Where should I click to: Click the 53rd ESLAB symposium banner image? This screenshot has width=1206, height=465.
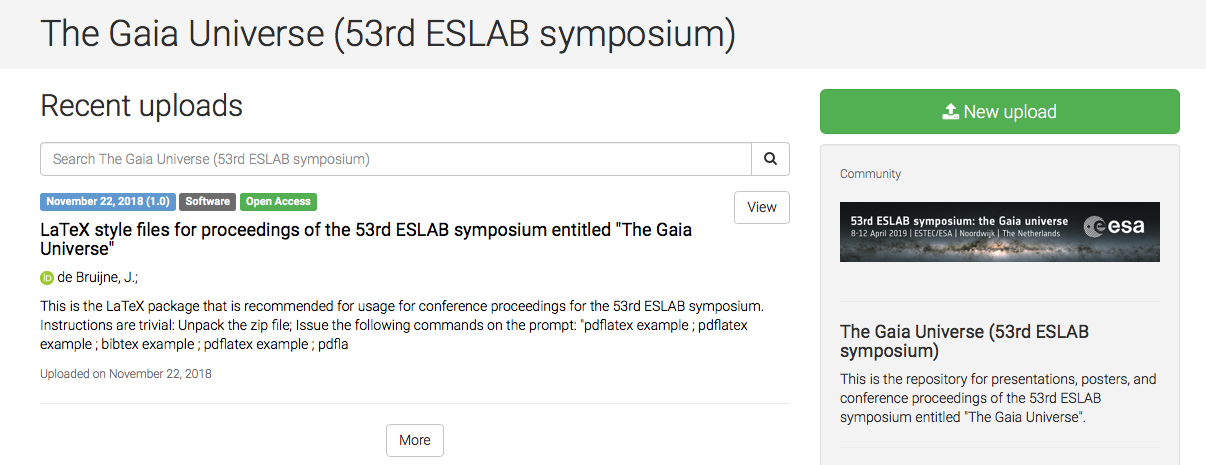pos(1000,232)
